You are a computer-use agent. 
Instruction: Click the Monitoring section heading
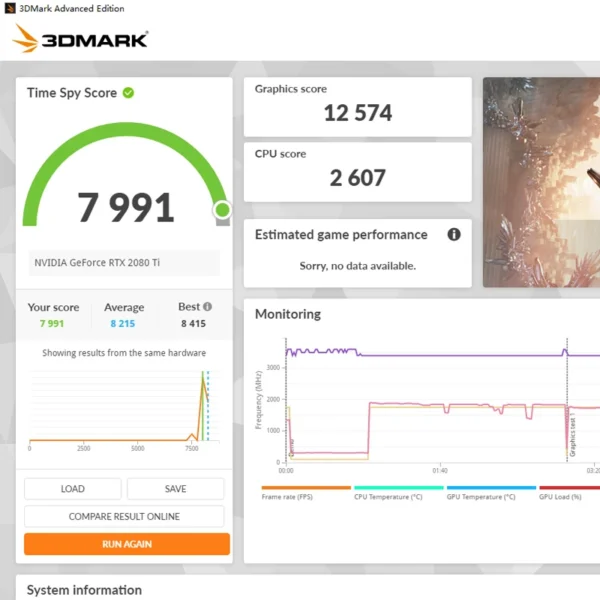(288, 314)
